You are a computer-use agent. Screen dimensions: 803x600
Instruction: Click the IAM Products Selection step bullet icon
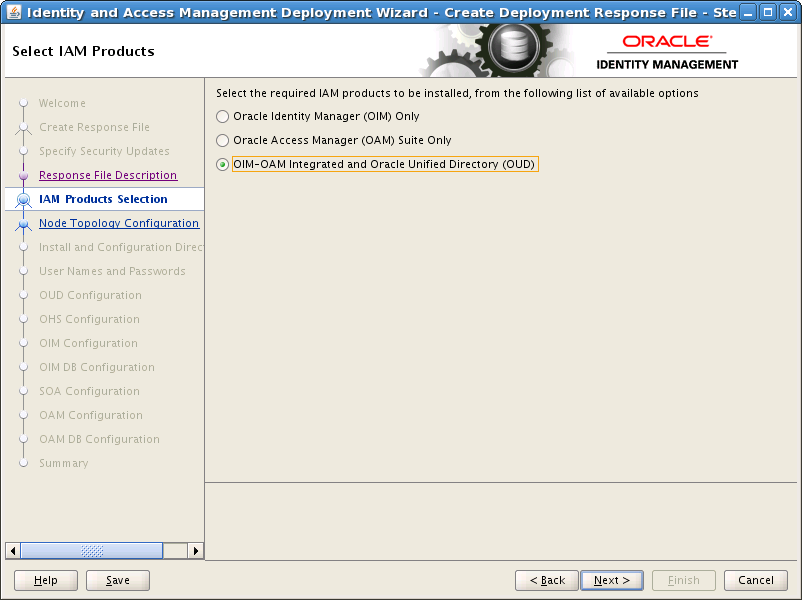[23, 199]
